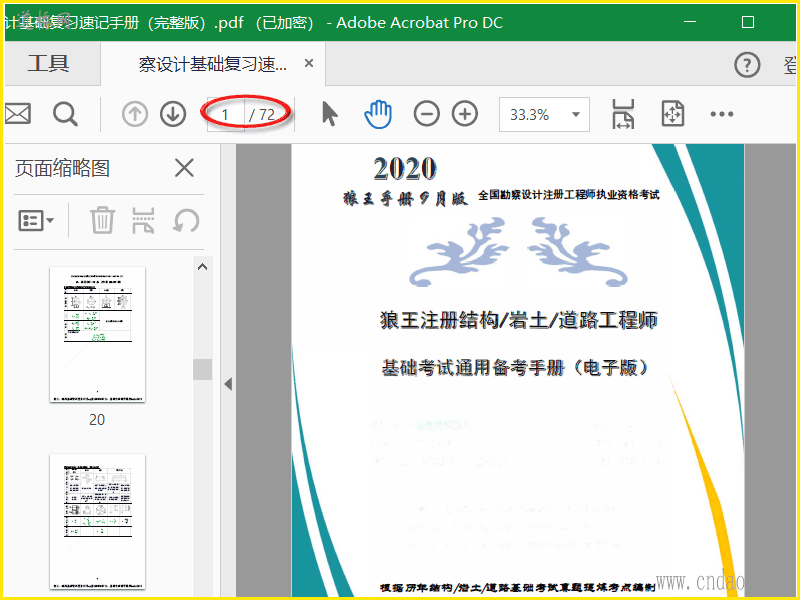Open the help question mark icon
This screenshot has width=800, height=600.
747,65
